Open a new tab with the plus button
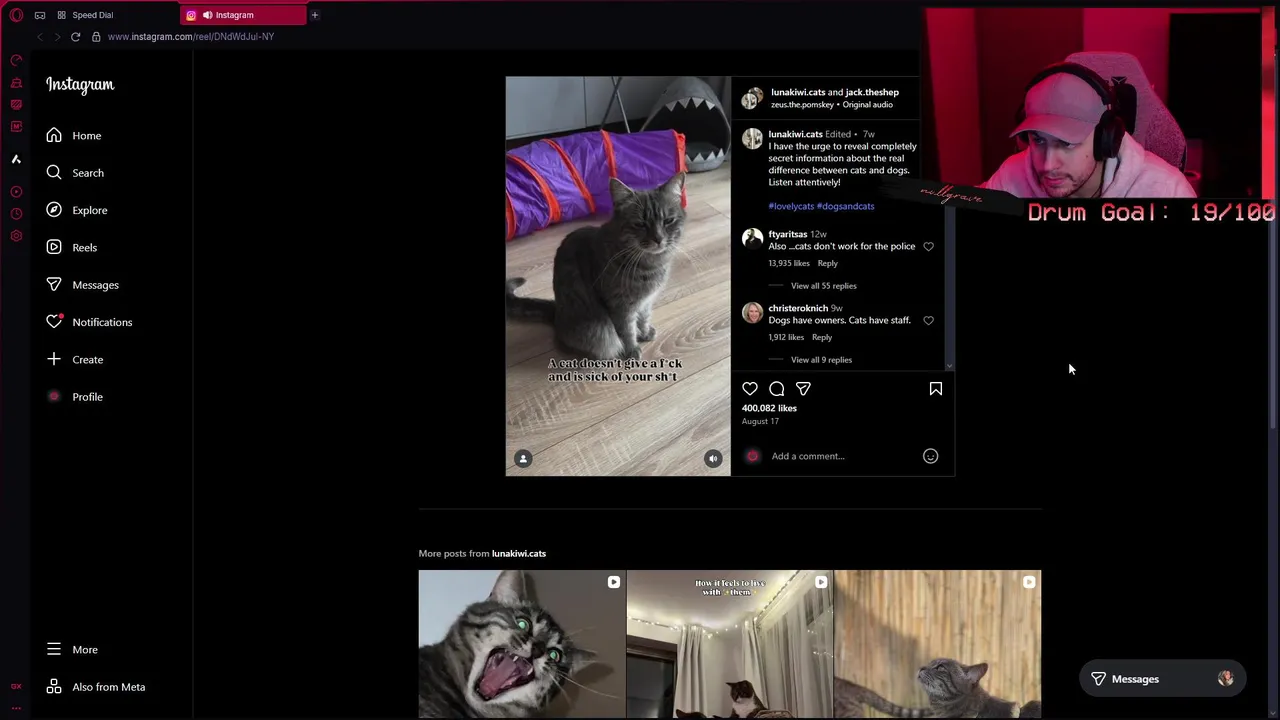 coord(314,15)
